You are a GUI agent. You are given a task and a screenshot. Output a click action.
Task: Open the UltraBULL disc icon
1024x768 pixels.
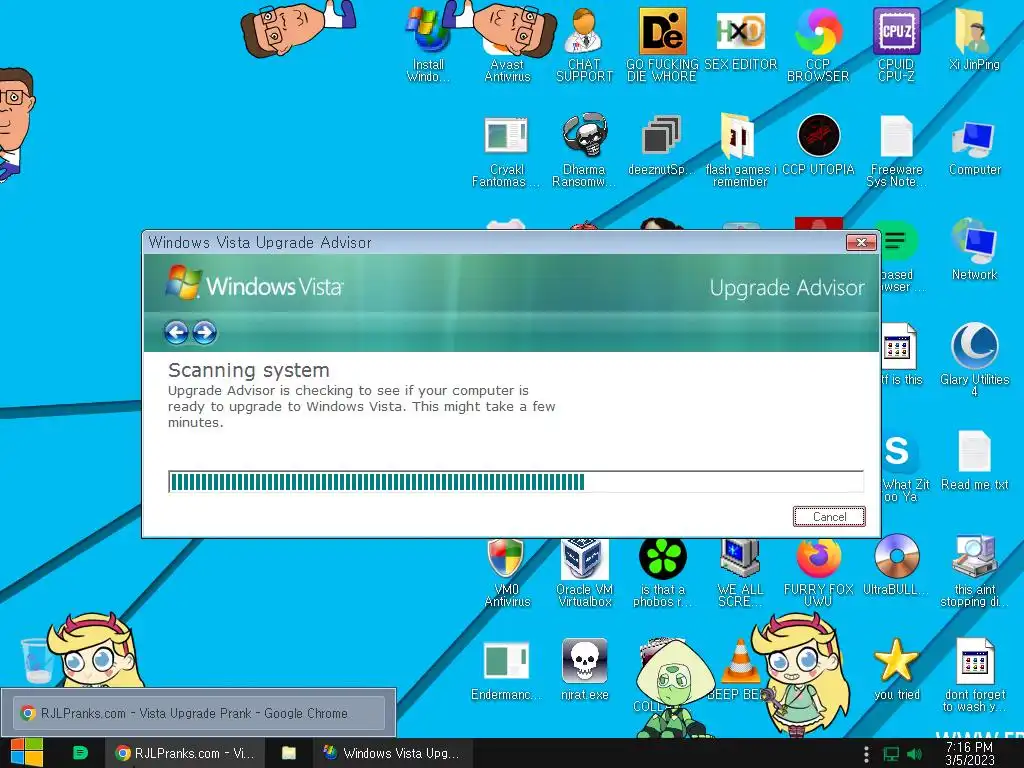896,566
